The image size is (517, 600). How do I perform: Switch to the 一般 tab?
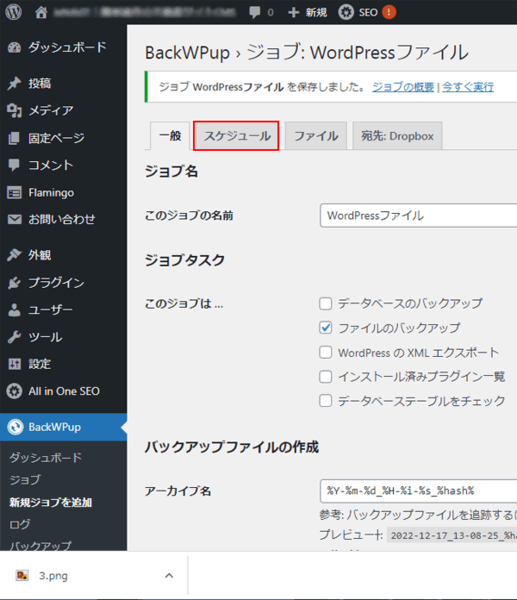[x=170, y=136]
